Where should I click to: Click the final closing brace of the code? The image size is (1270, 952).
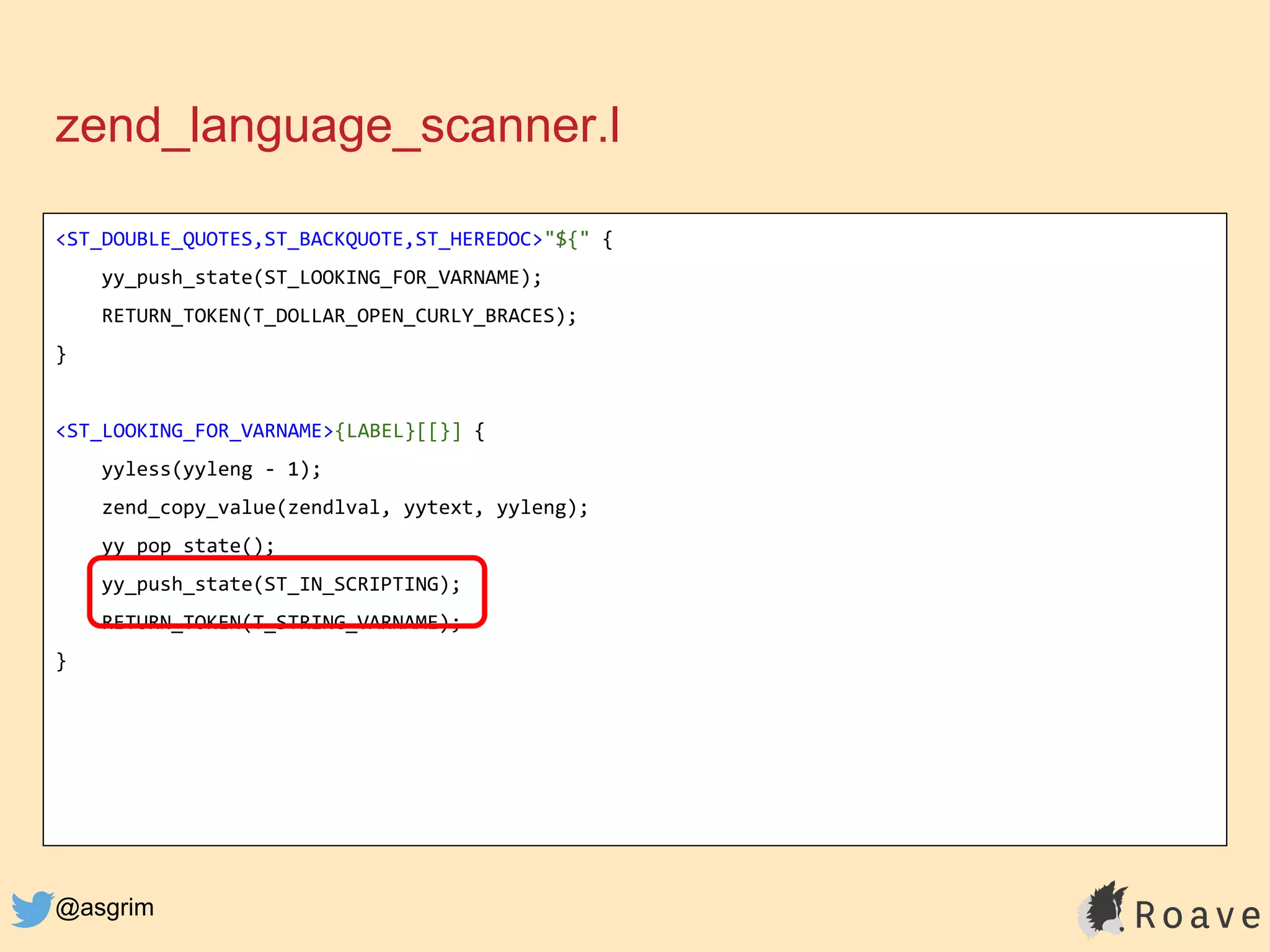[61, 661]
